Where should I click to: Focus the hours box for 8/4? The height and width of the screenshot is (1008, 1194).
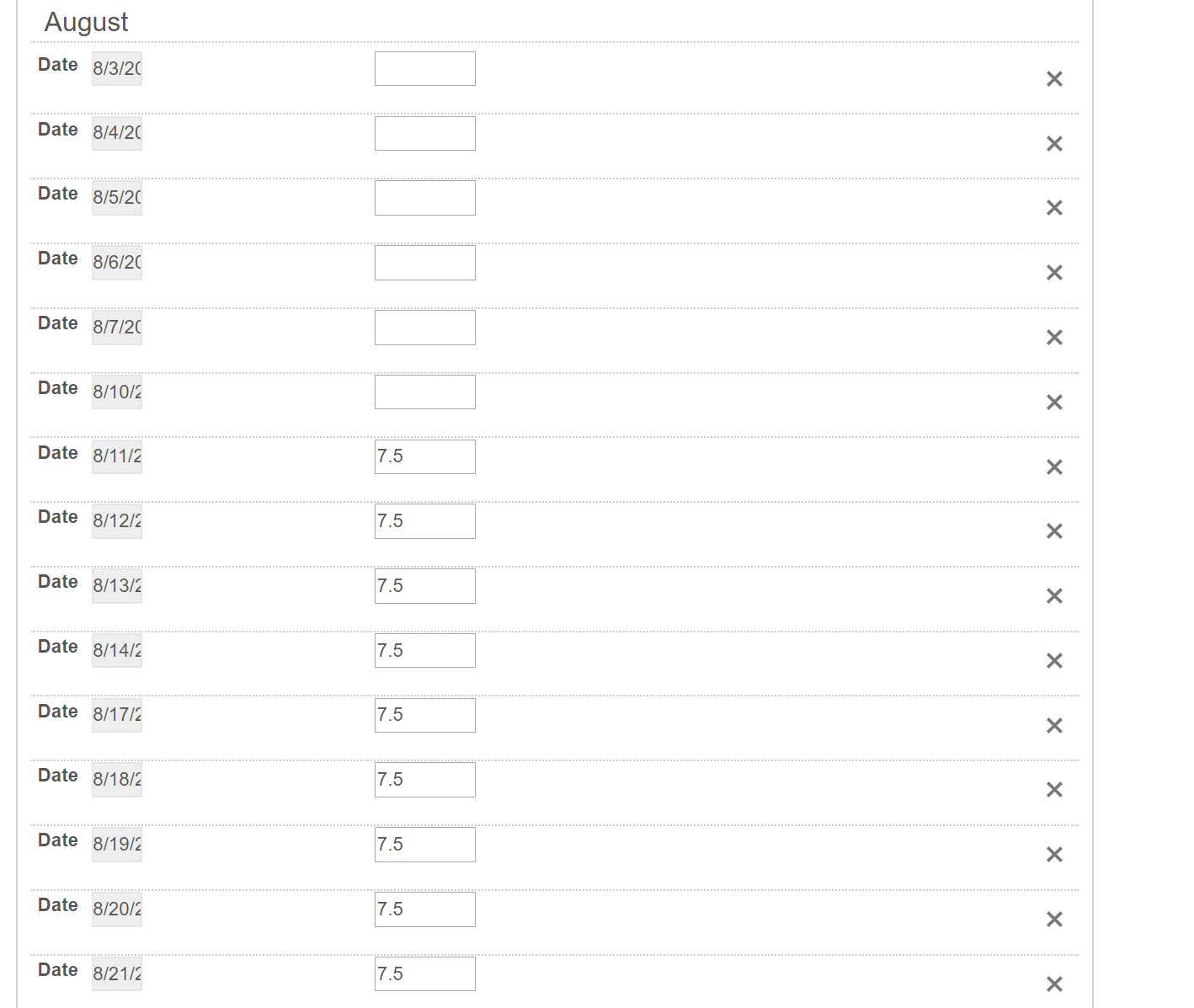(425, 133)
